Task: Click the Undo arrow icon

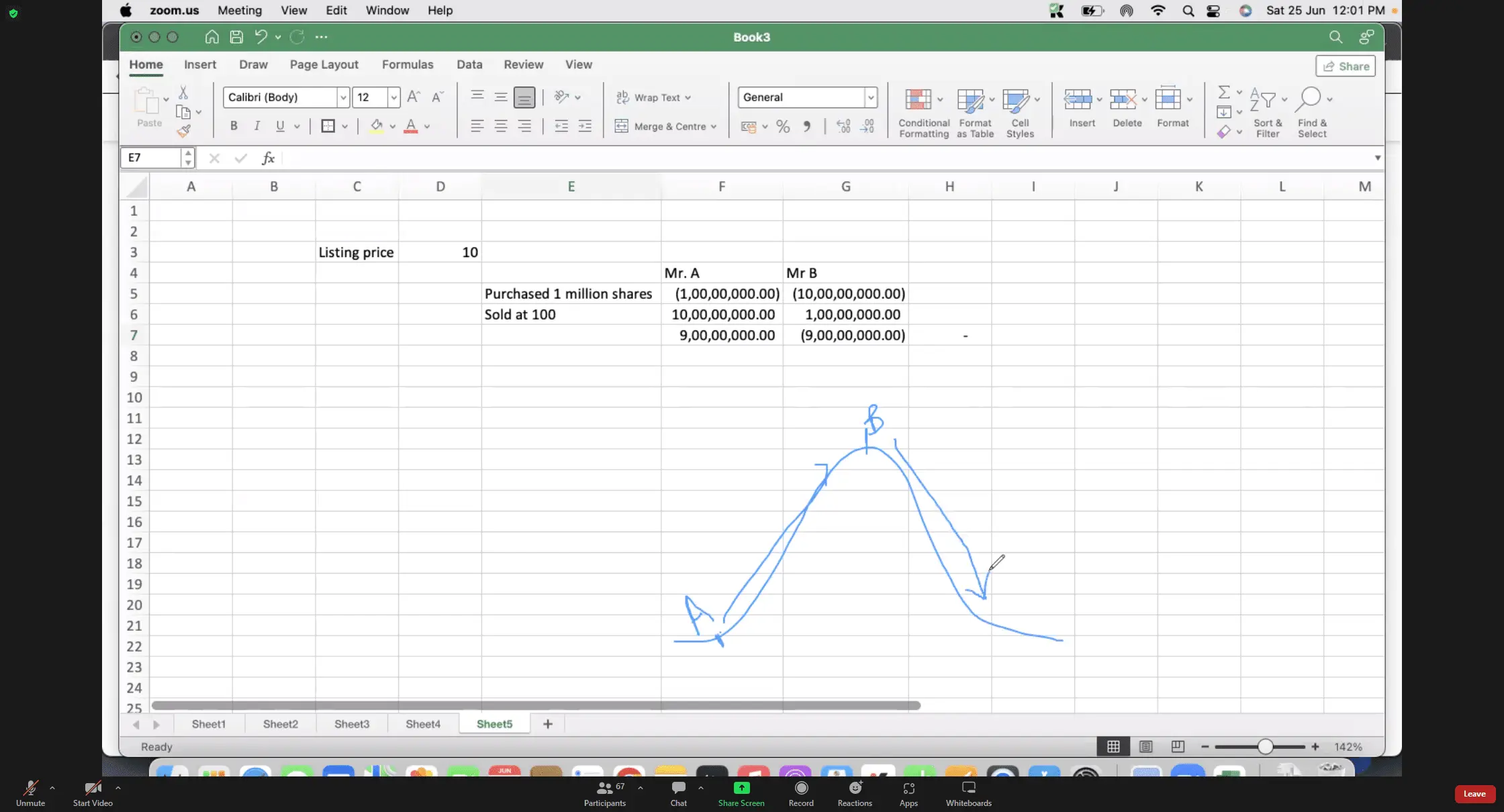Action: click(261, 37)
